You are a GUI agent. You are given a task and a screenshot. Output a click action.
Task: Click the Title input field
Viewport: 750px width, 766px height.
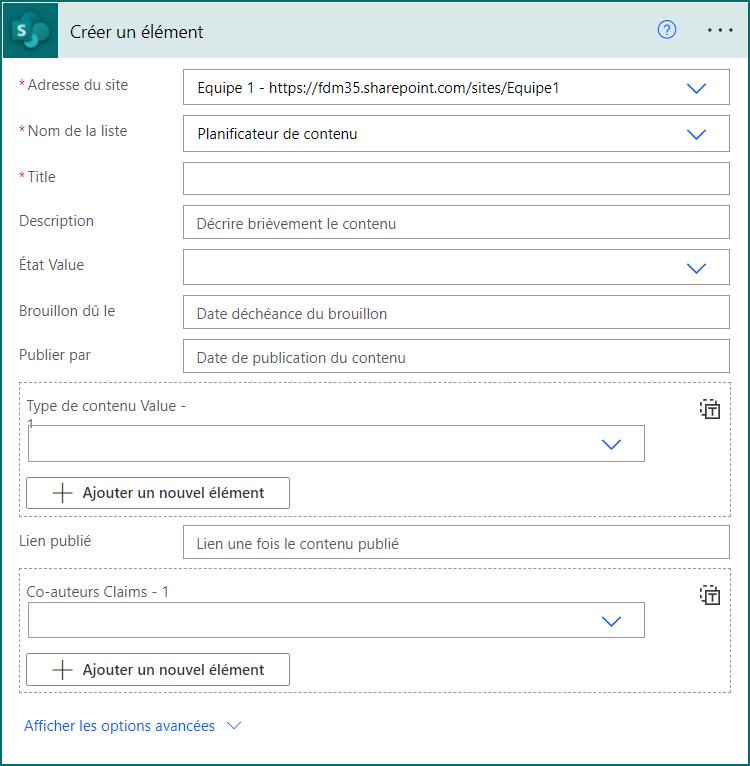click(456, 179)
